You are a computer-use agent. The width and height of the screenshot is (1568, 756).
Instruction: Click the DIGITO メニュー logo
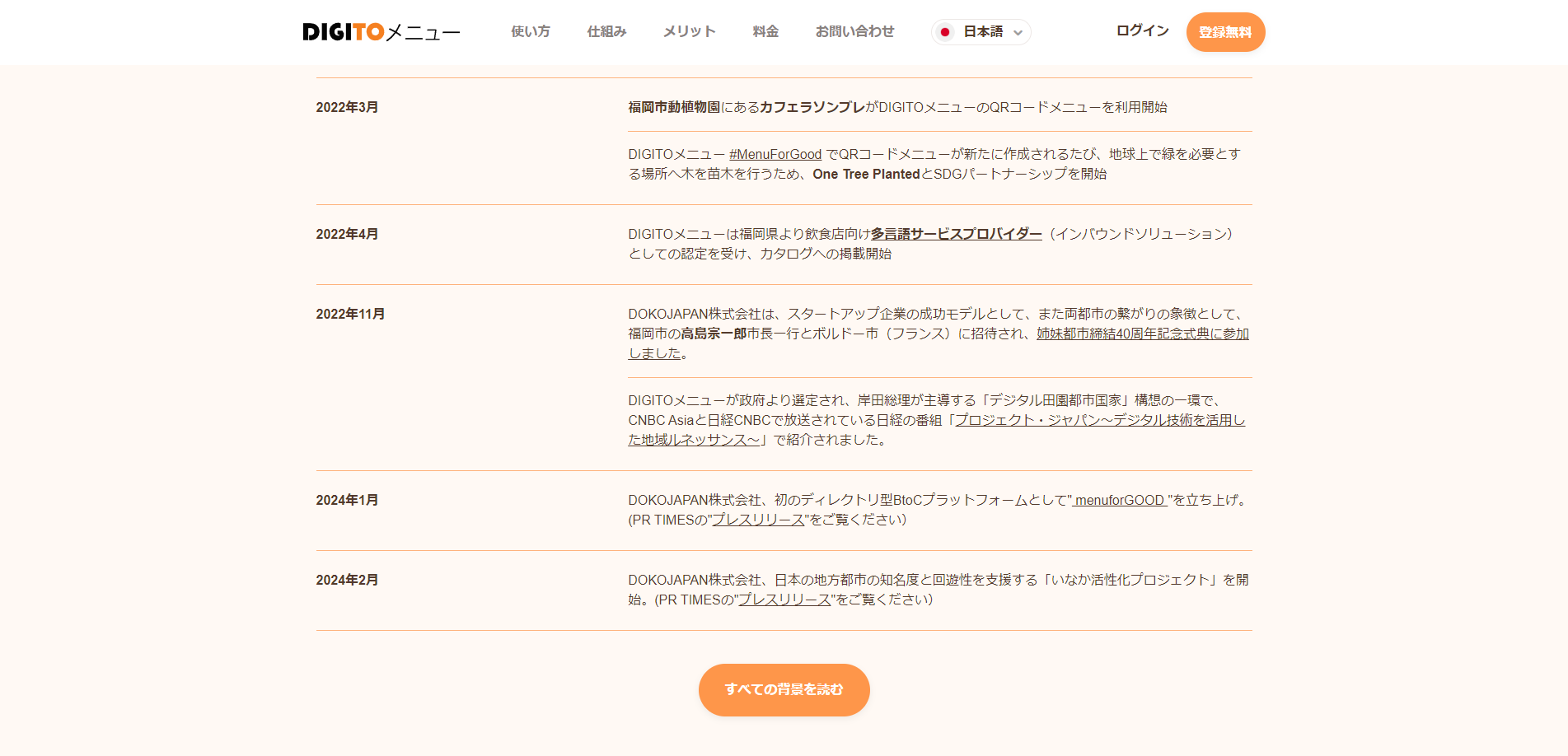coord(381,32)
